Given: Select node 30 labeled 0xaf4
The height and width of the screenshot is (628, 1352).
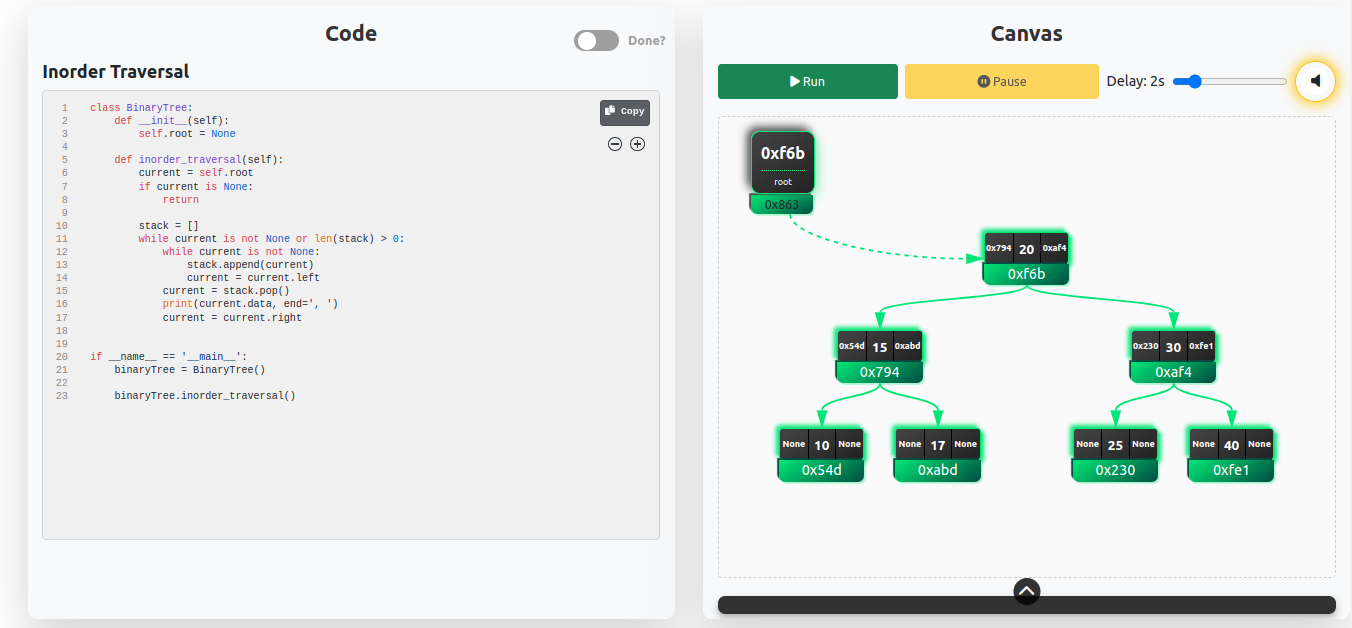Looking at the screenshot, I should [x=1172, y=356].
